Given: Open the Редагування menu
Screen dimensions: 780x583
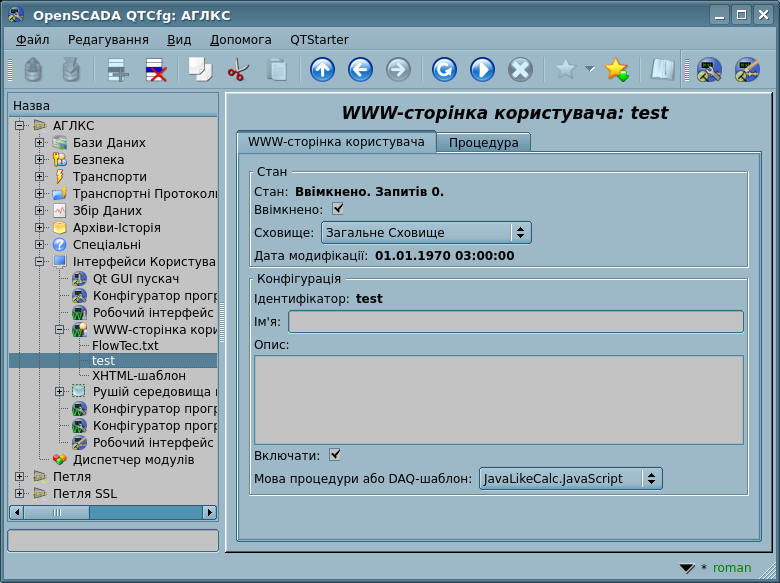Looking at the screenshot, I should [x=108, y=39].
